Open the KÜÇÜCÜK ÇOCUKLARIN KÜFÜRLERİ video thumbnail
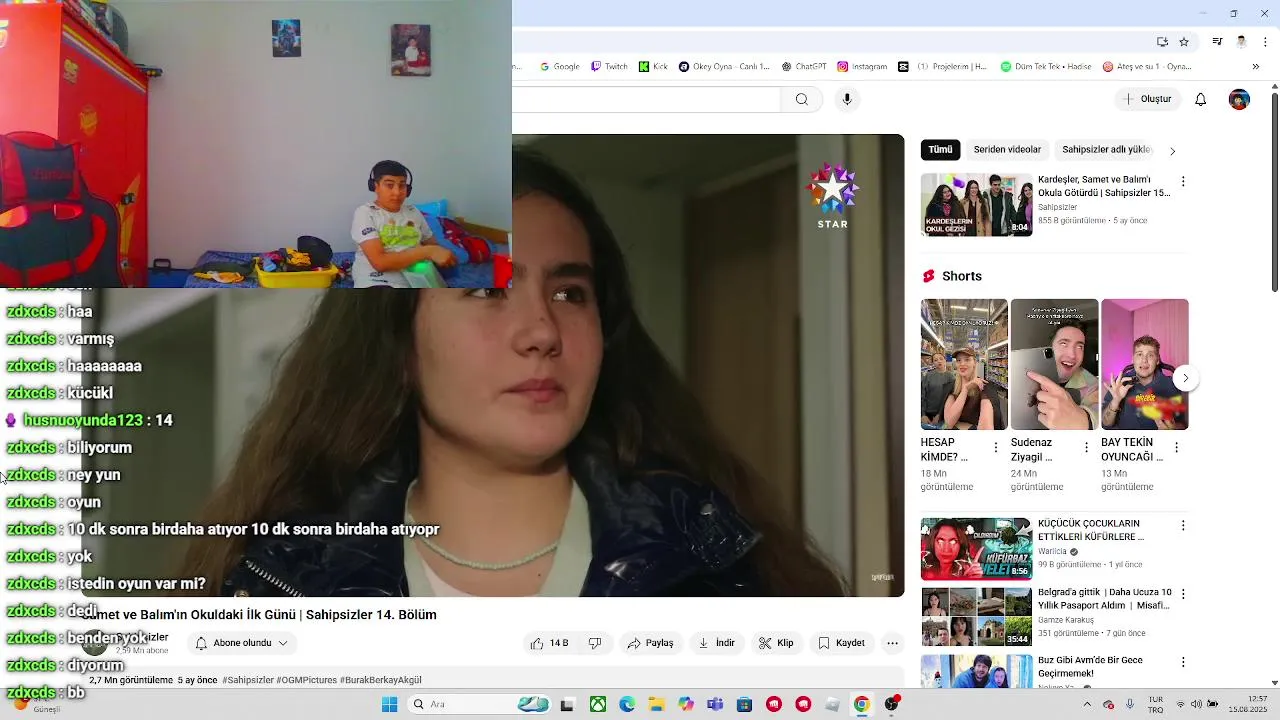1280x720 pixels. (x=976, y=548)
